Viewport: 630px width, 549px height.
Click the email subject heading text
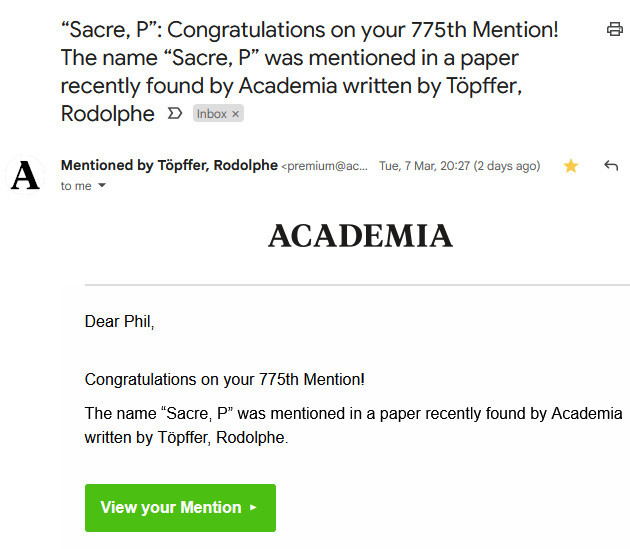click(309, 72)
